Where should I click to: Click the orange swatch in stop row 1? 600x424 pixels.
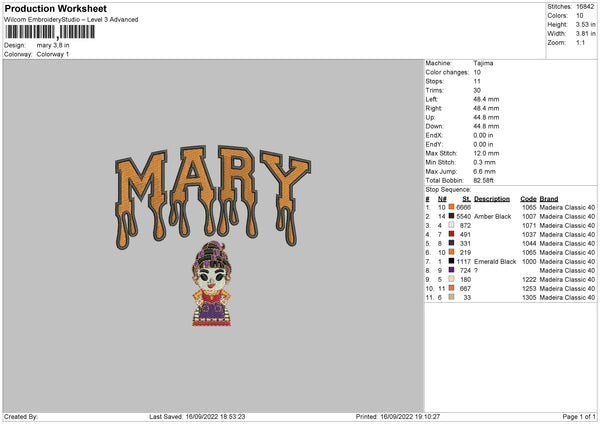[x=451, y=207]
